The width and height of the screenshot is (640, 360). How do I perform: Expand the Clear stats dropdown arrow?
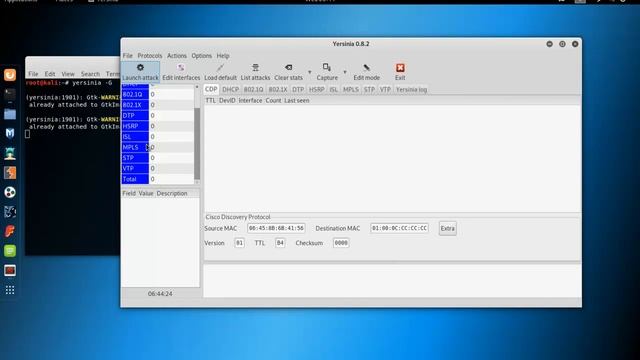pos(309,72)
